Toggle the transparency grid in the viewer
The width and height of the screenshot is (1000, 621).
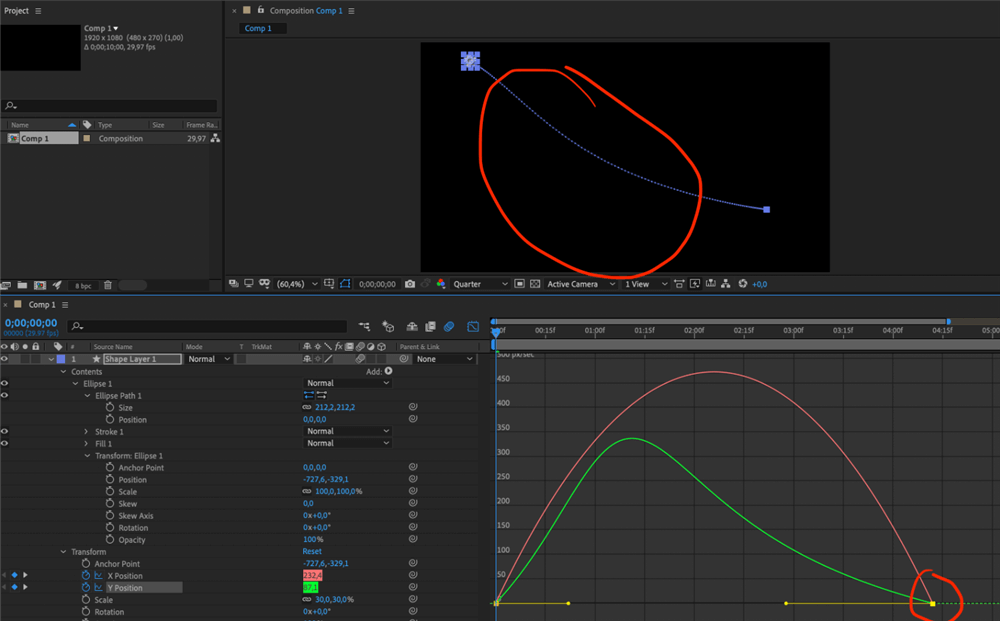(x=534, y=283)
